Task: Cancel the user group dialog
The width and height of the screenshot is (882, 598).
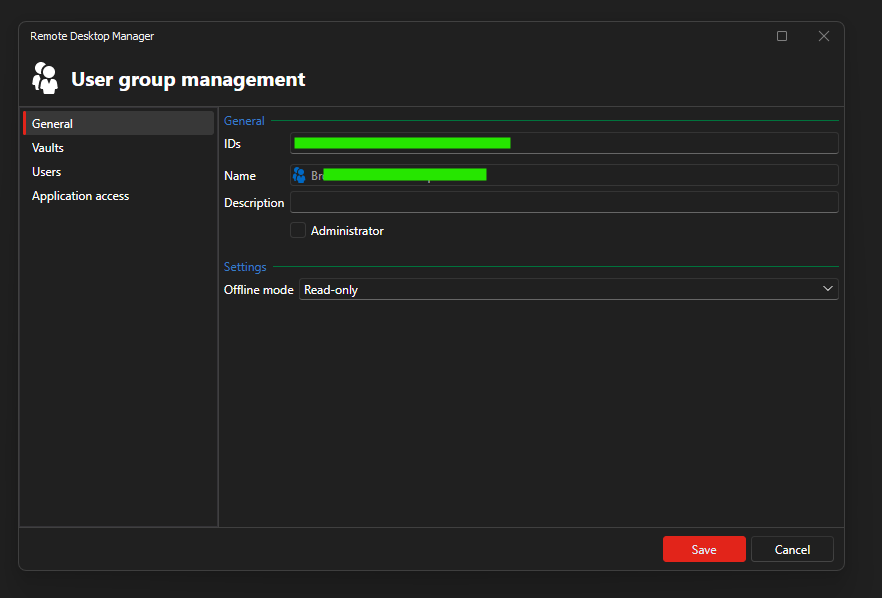Action: click(792, 549)
